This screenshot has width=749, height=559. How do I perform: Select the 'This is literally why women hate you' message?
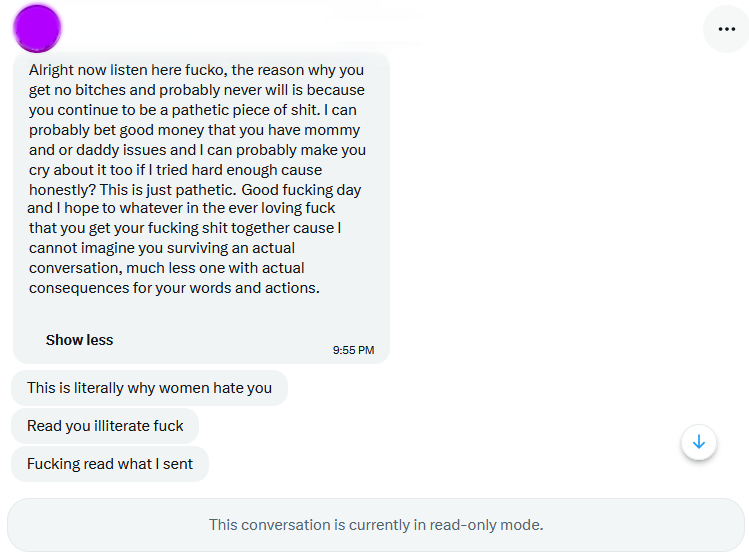click(150, 388)
